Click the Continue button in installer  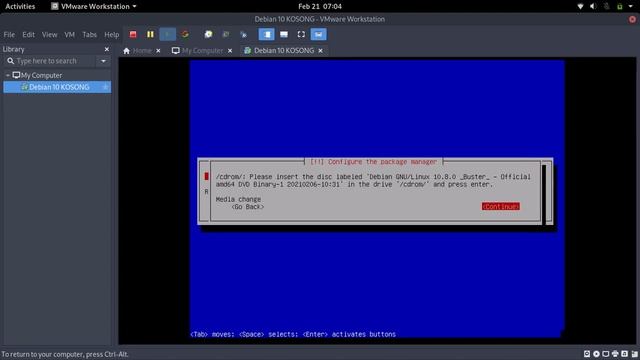pyautogui.click(x=500, y=207)
